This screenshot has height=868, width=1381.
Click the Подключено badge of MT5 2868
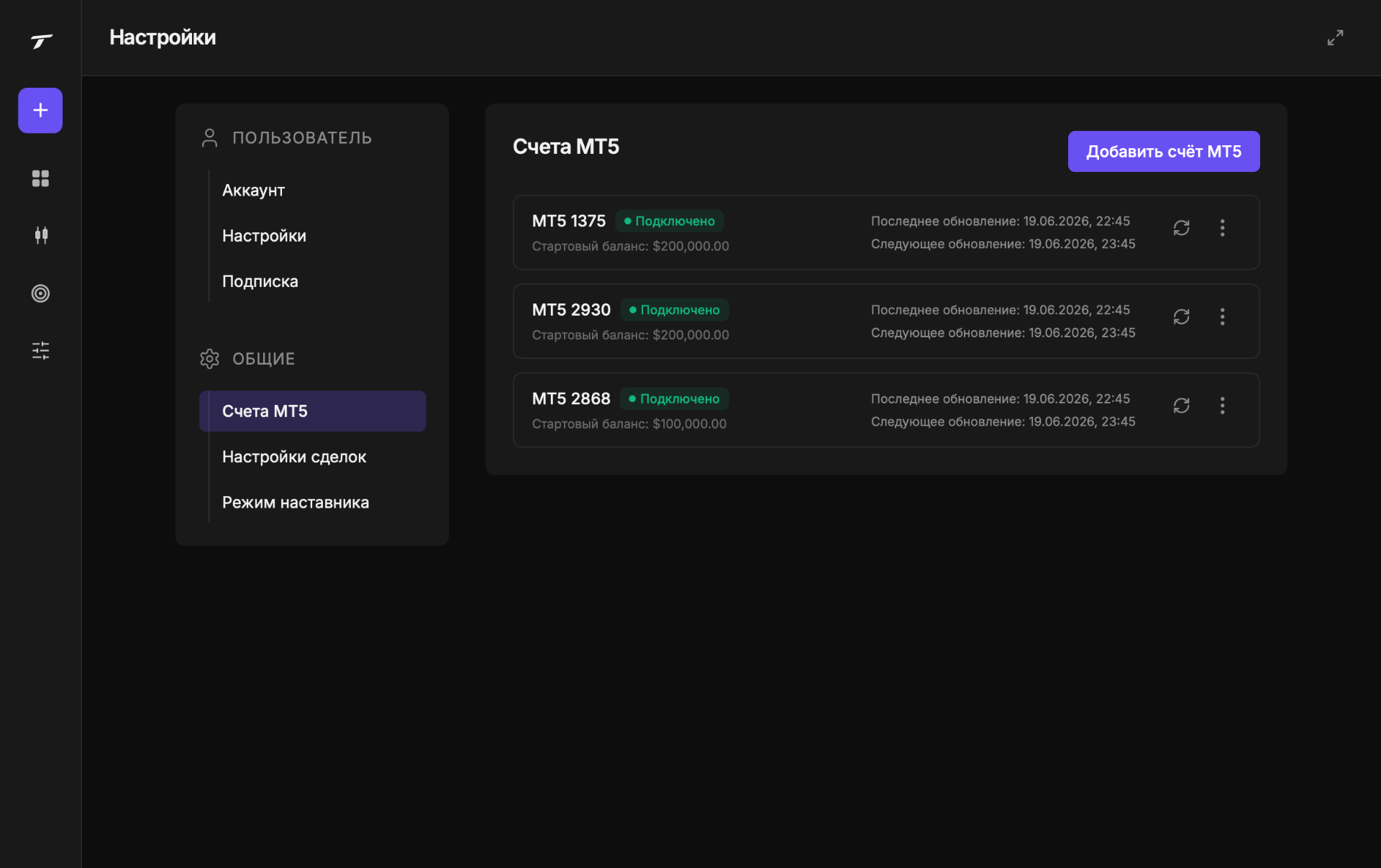coord(674,398)
